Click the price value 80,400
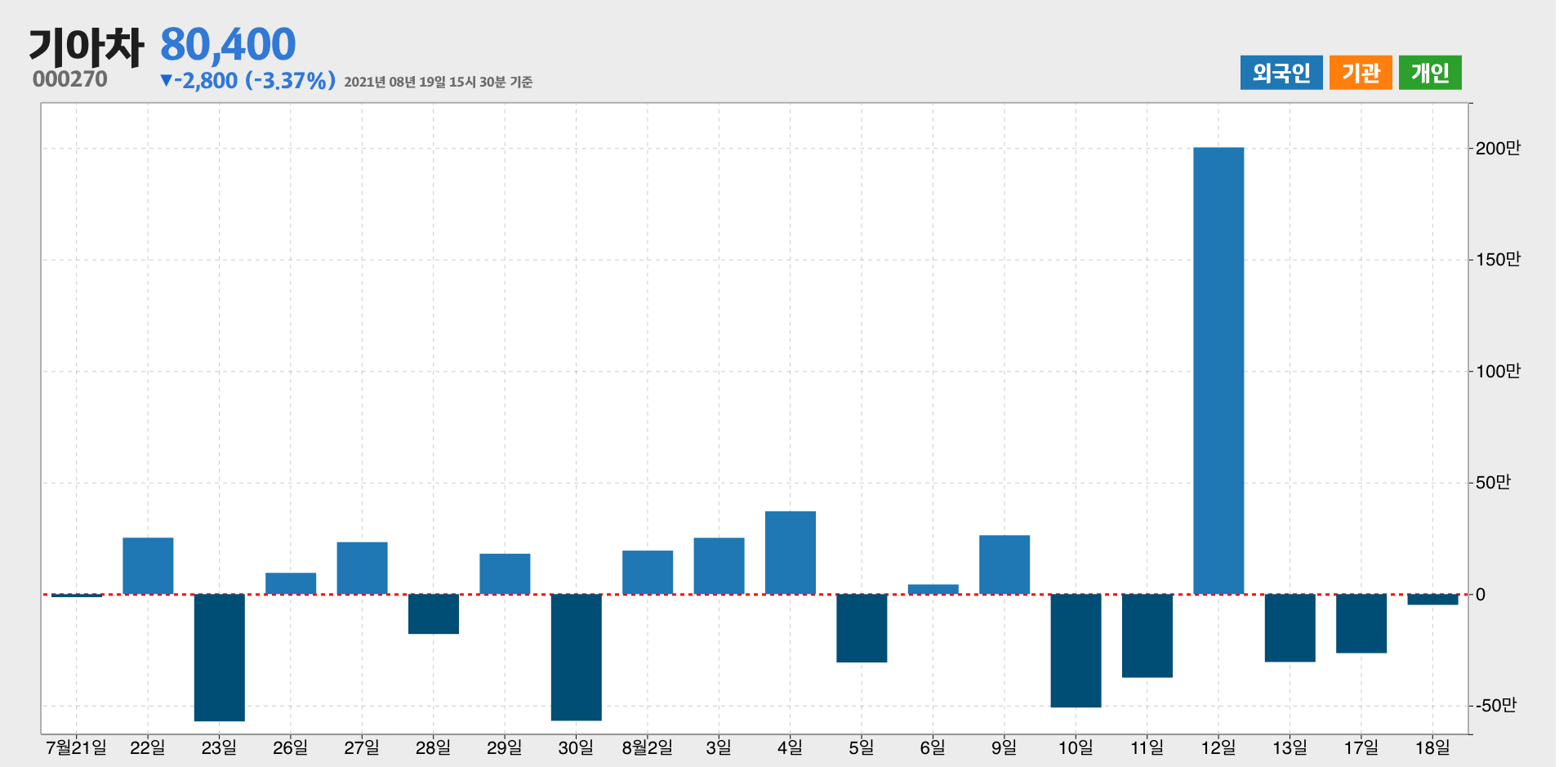The width and height of the screenshot is (1568, 767). (228, 44)
